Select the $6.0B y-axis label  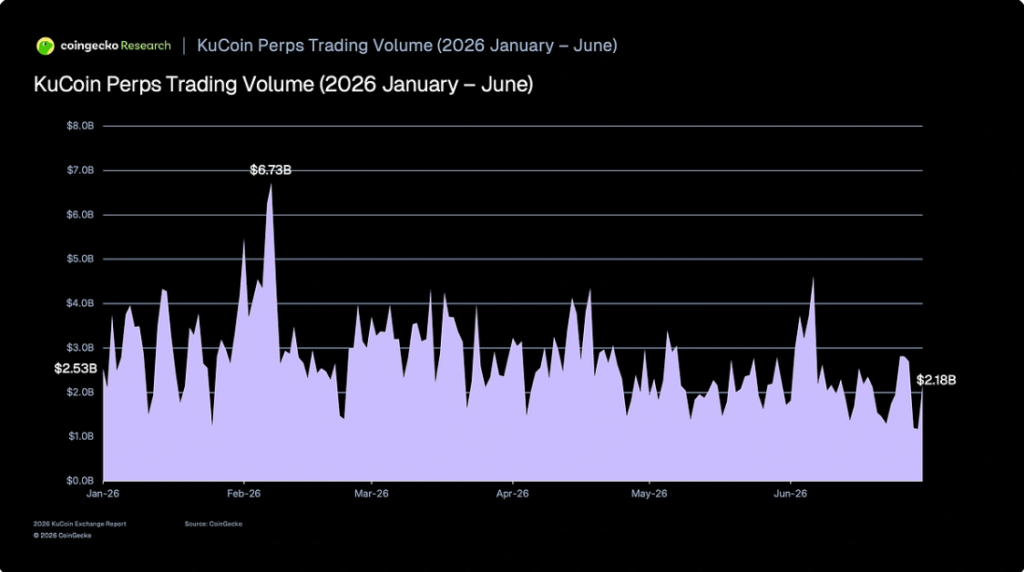(80, 214)
